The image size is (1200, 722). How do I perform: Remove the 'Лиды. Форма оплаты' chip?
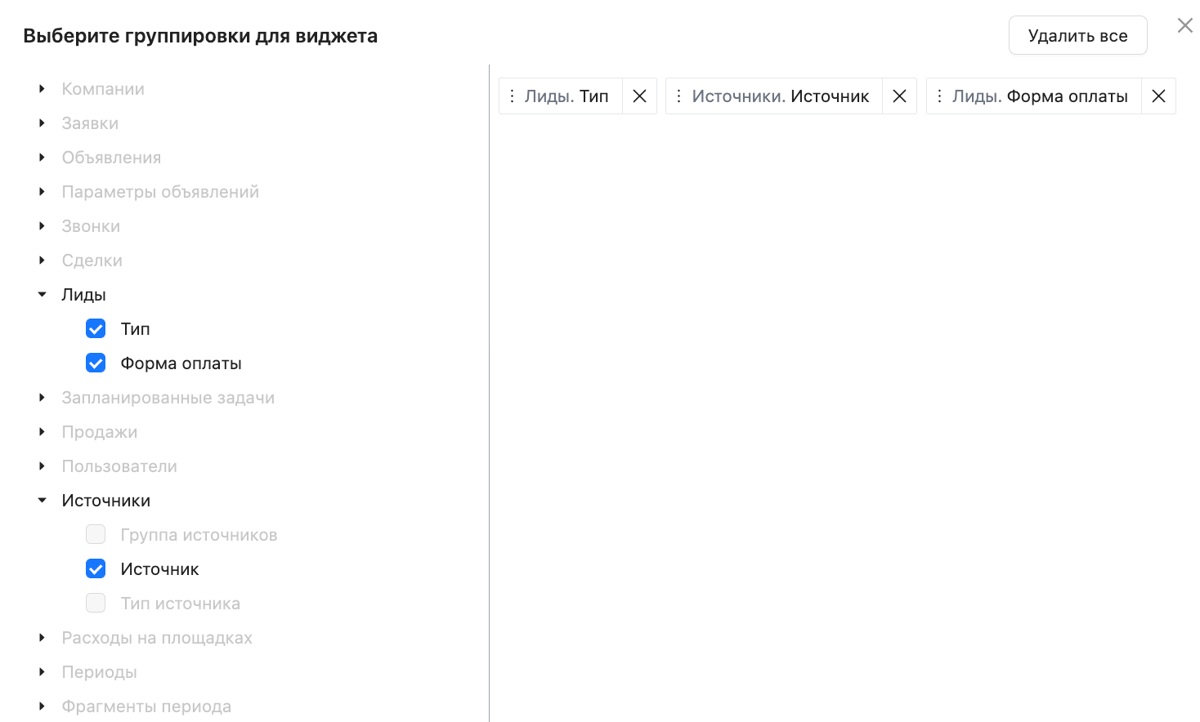tap(1158, 97)
